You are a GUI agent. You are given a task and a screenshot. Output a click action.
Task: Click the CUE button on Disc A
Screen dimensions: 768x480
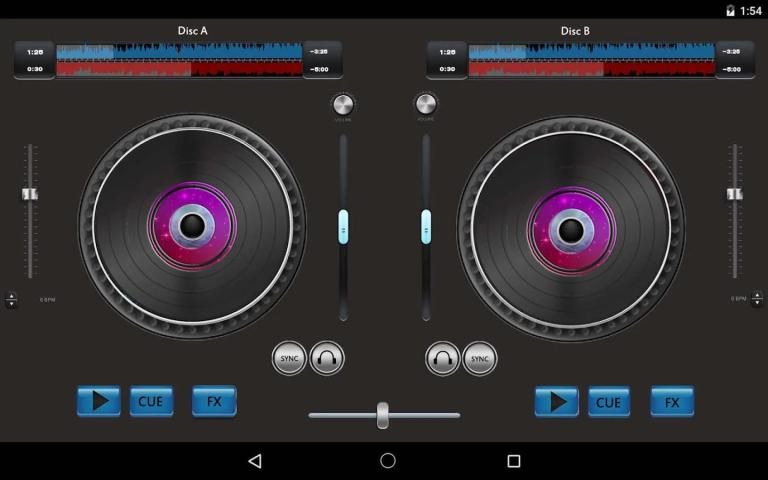click(151, 402)
